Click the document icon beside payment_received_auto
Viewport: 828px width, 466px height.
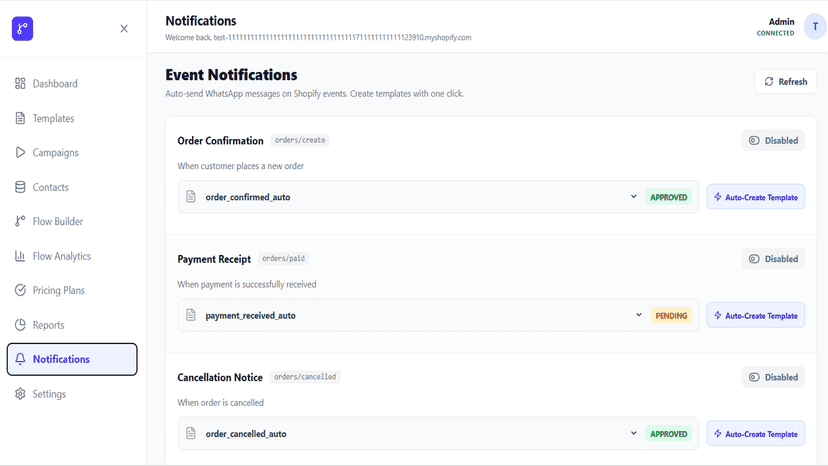pyautogui.click(x=191, y=315)
